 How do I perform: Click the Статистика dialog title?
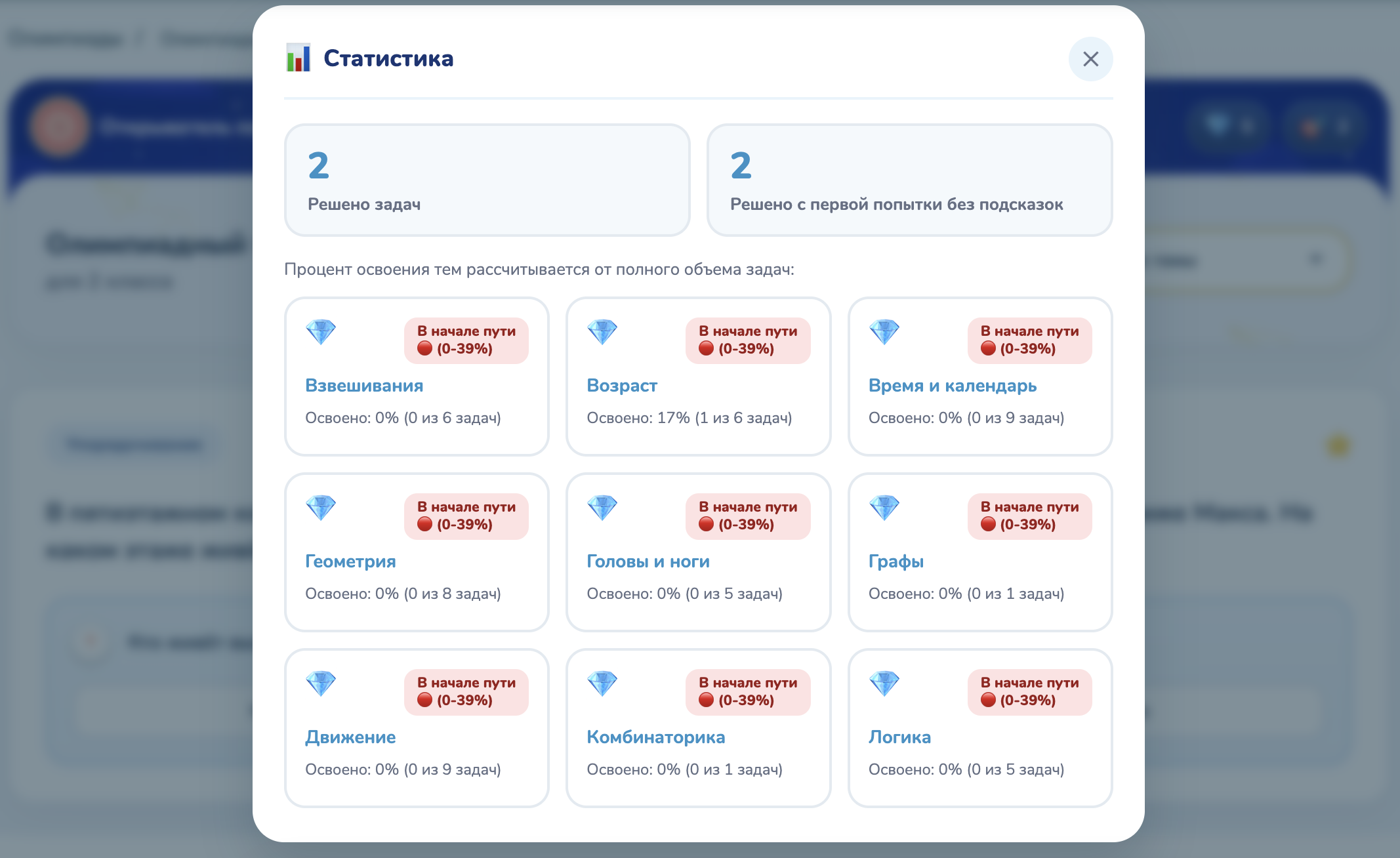(388, 58)
